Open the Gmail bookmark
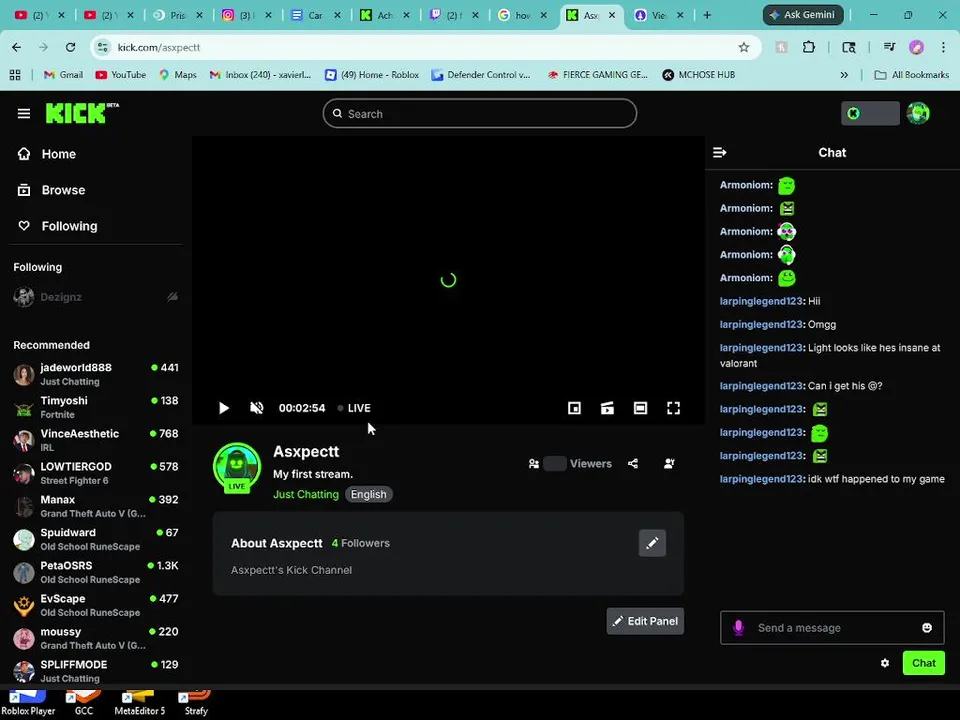 [63, 75]
